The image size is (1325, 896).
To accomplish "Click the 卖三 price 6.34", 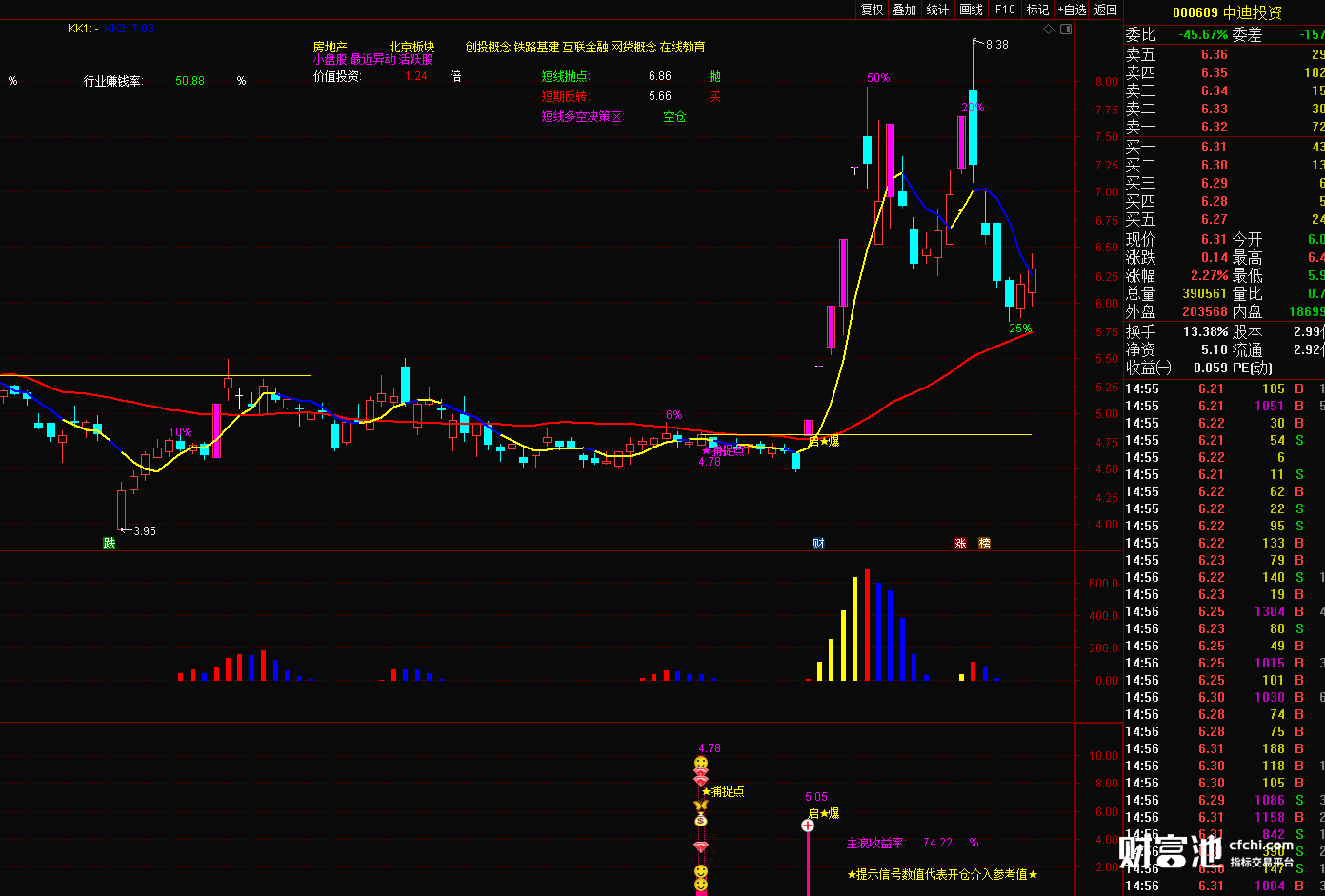I will 1215,90.
